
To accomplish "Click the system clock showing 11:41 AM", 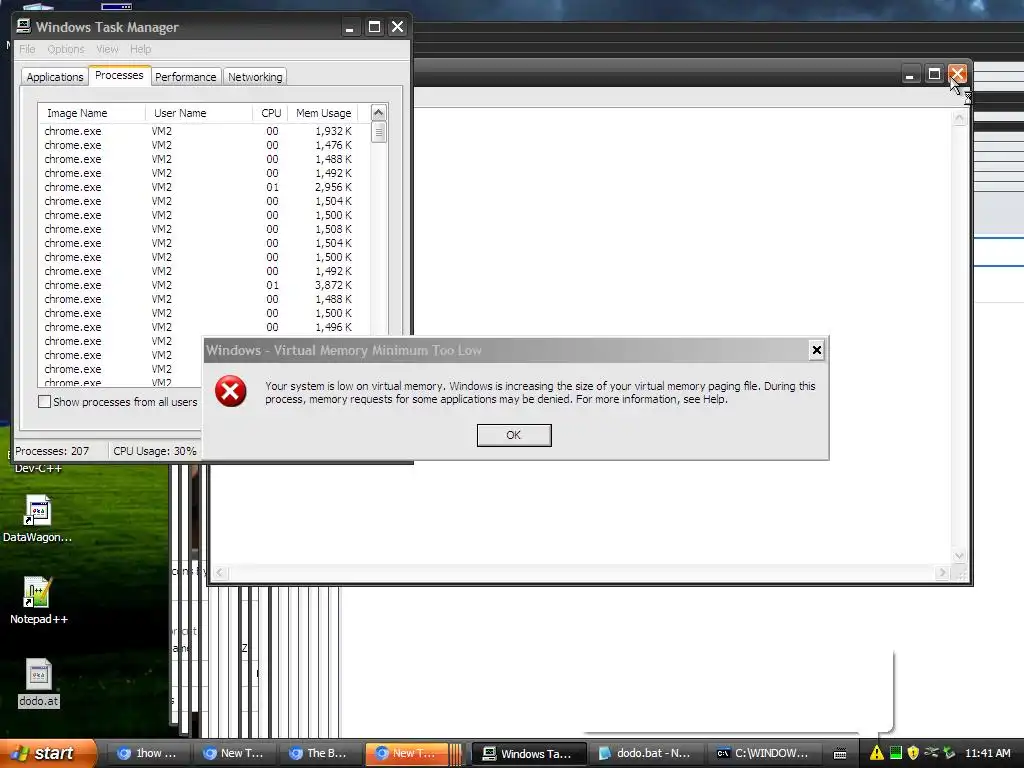I will click(987, 754).
